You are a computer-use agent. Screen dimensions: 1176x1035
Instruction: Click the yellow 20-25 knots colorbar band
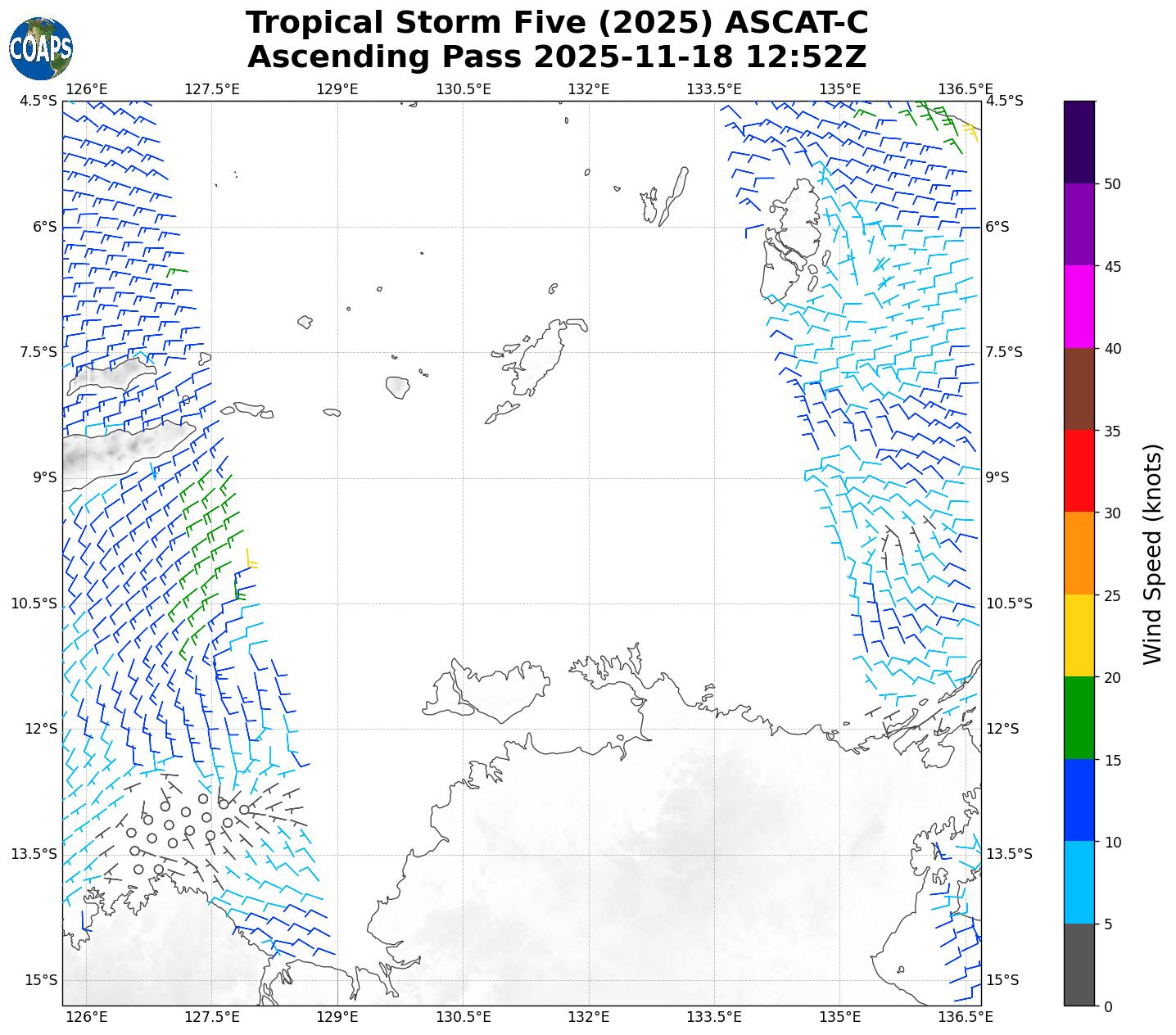tap(1079, 635)
